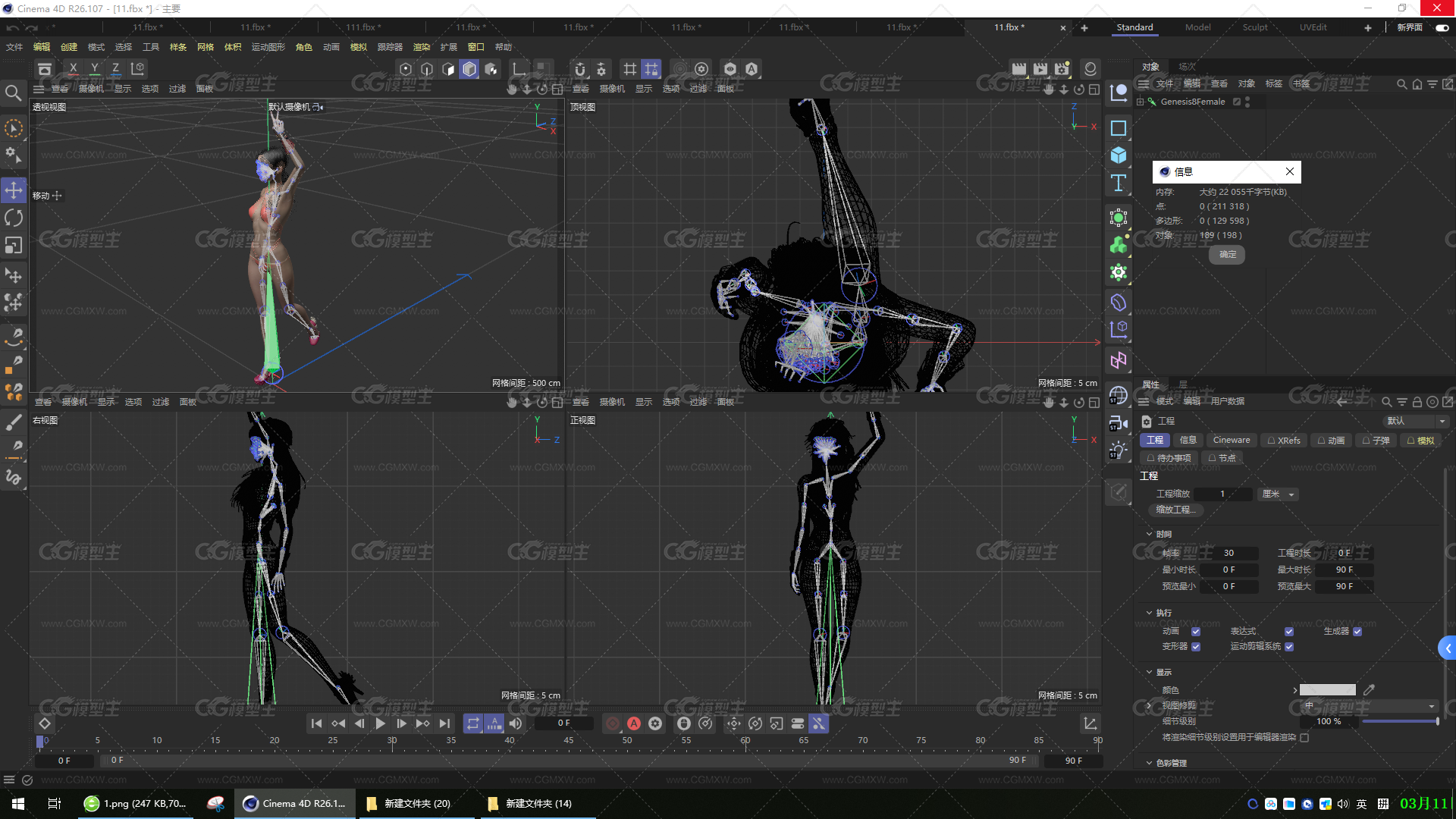
Task: Click the render settings icon in toolbar
Action: [x=1062, y=69]
